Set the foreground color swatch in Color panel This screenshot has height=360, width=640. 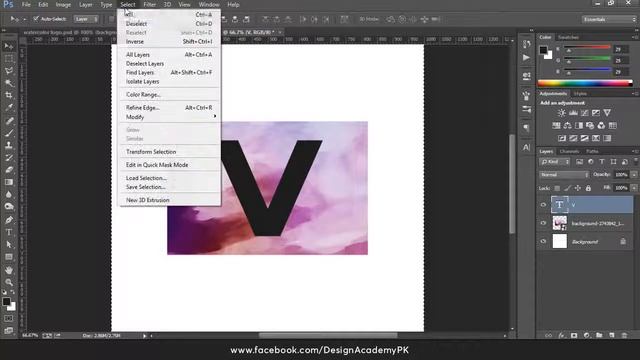(543, 50)
